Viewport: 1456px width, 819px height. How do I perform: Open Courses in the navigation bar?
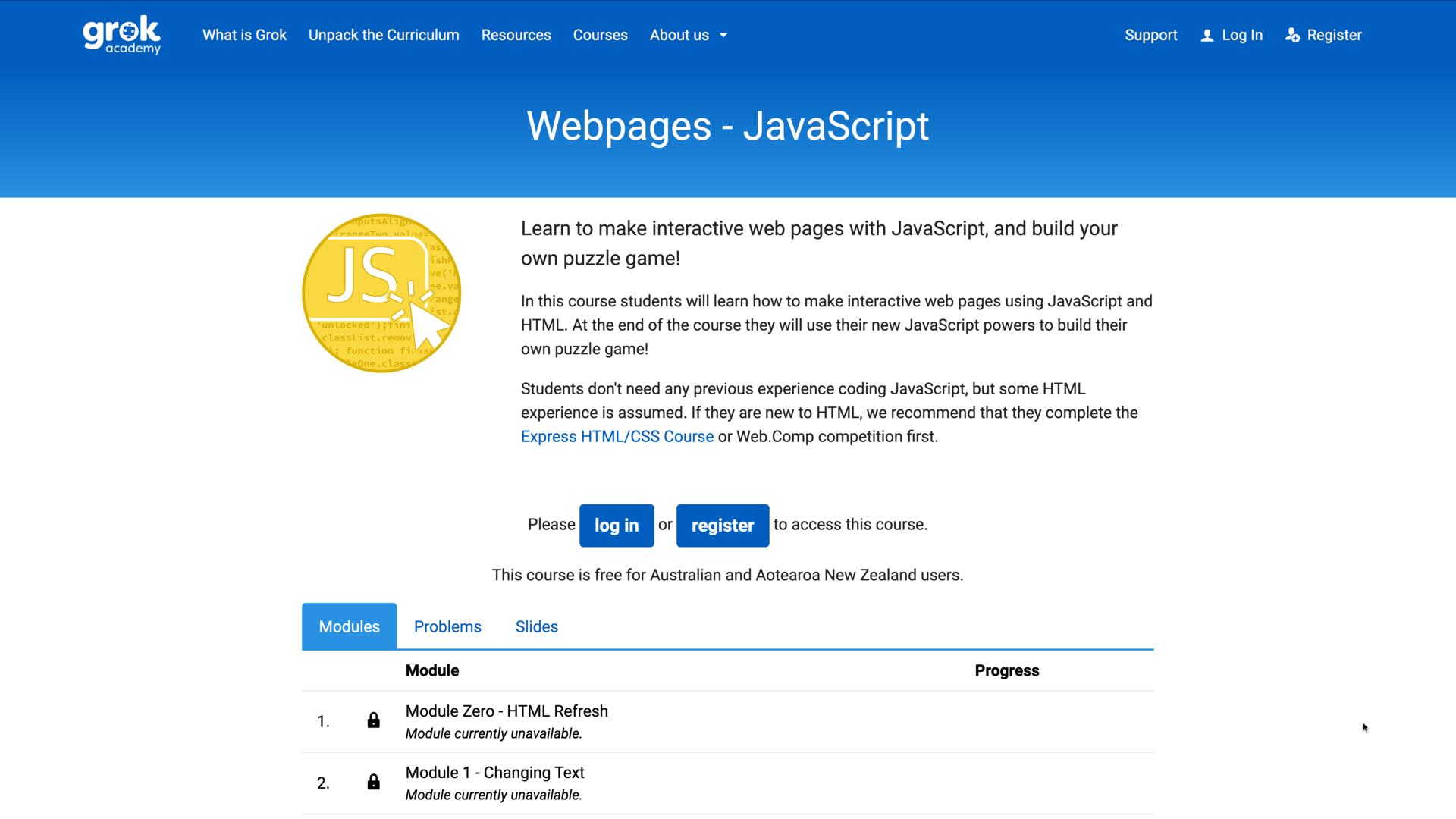[601, 35]
